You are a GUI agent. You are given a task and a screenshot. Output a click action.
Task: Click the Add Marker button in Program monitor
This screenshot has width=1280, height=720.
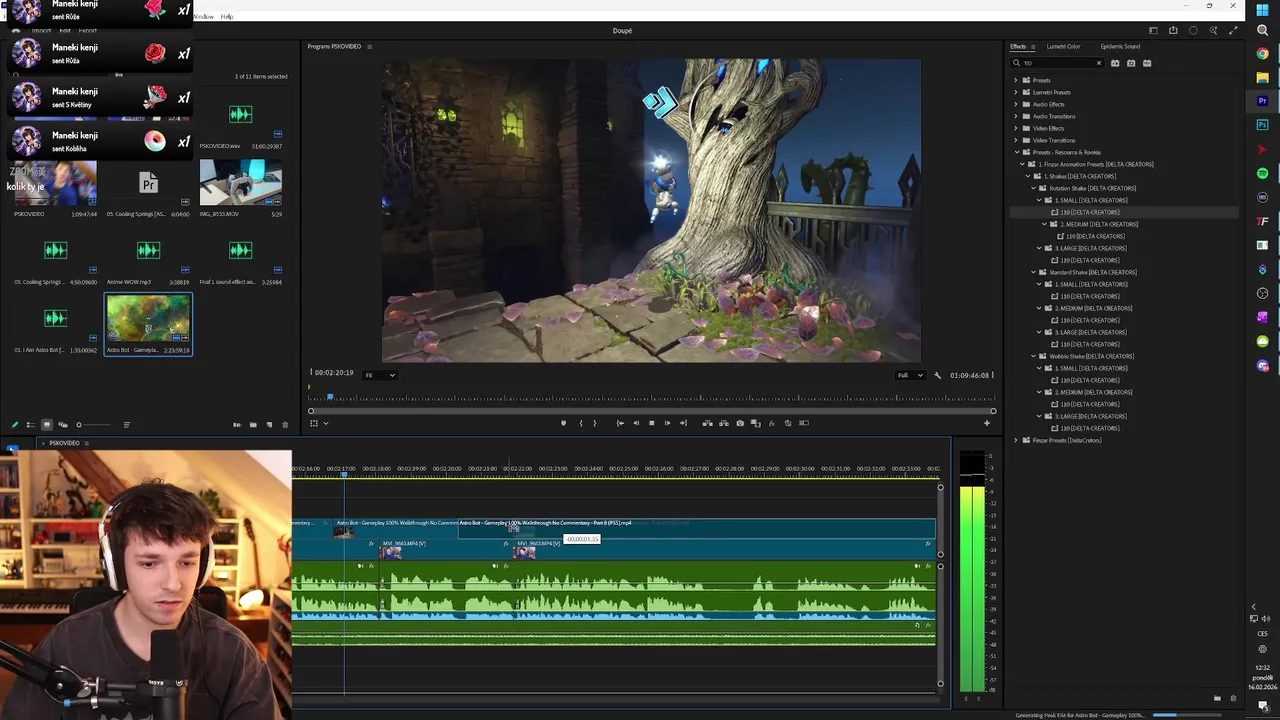563,423
